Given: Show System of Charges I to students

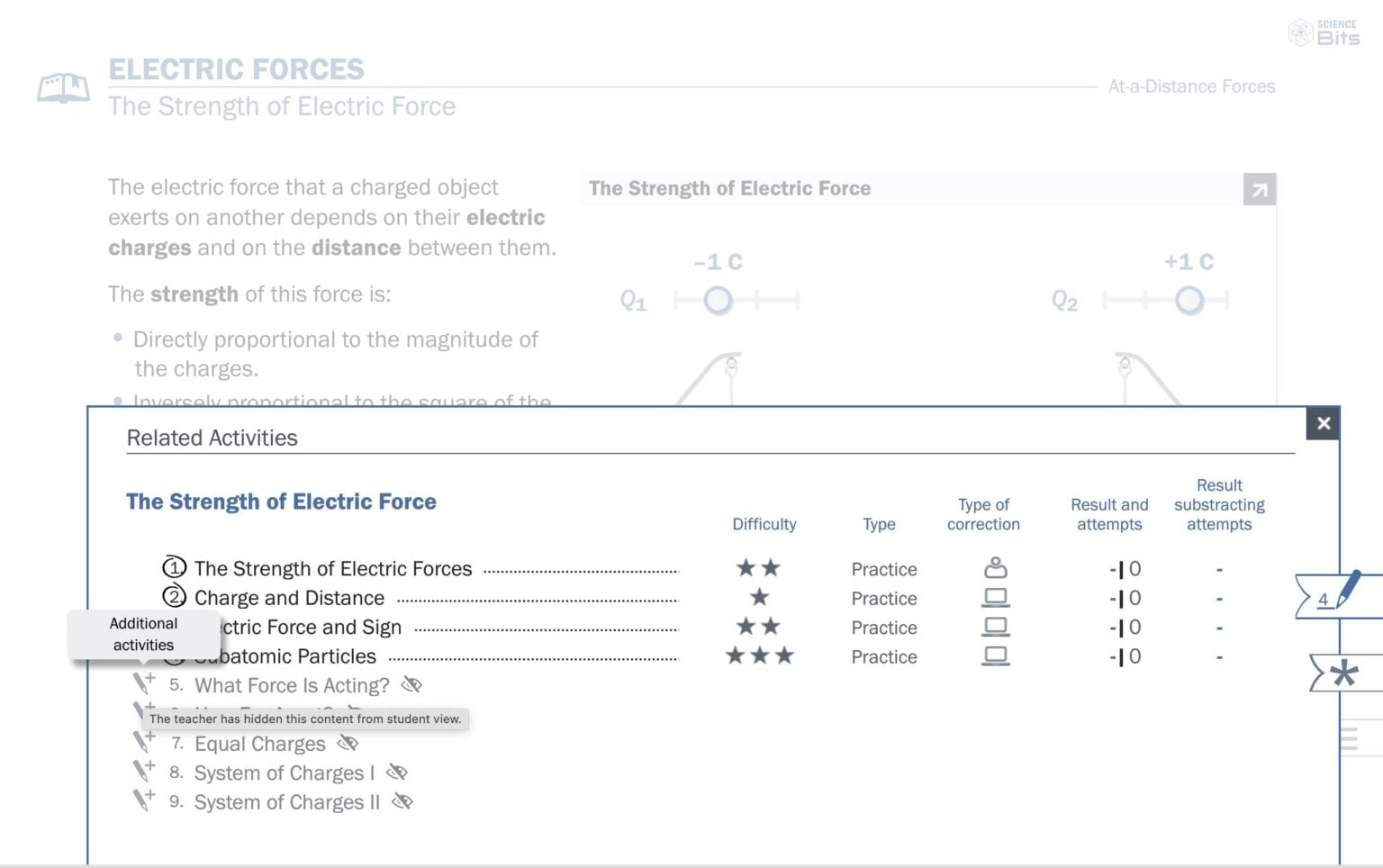Looking at the screenshot, I should 396,773.
